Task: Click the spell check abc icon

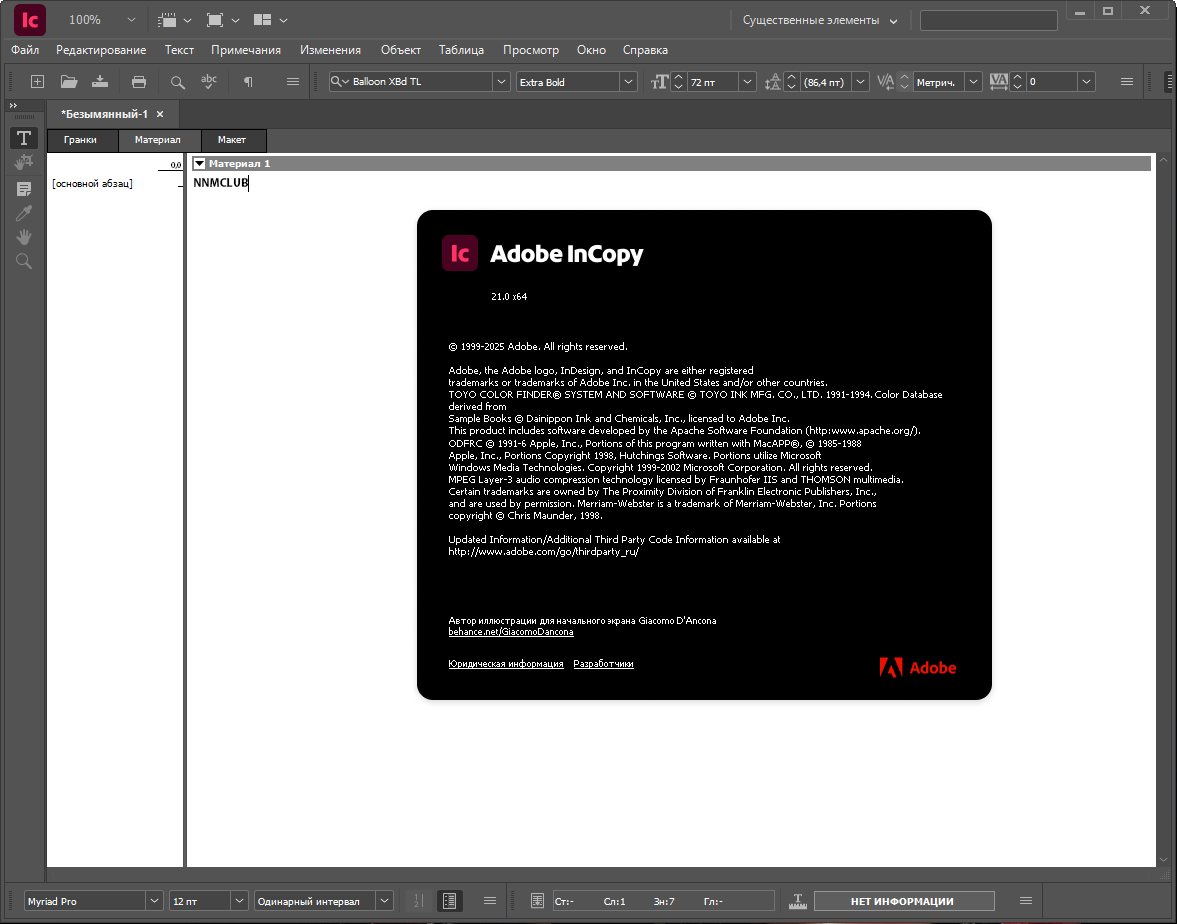Action: (x=209, y=81)
